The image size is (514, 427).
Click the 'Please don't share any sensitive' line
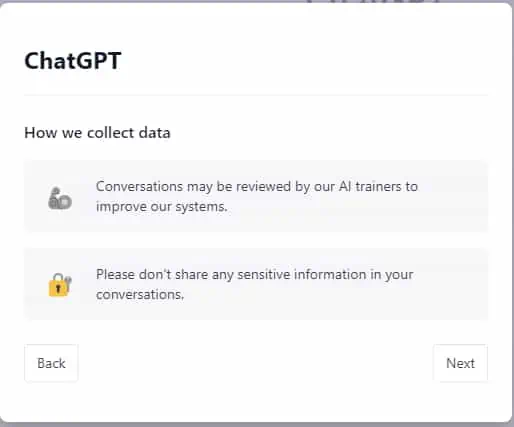255,275
